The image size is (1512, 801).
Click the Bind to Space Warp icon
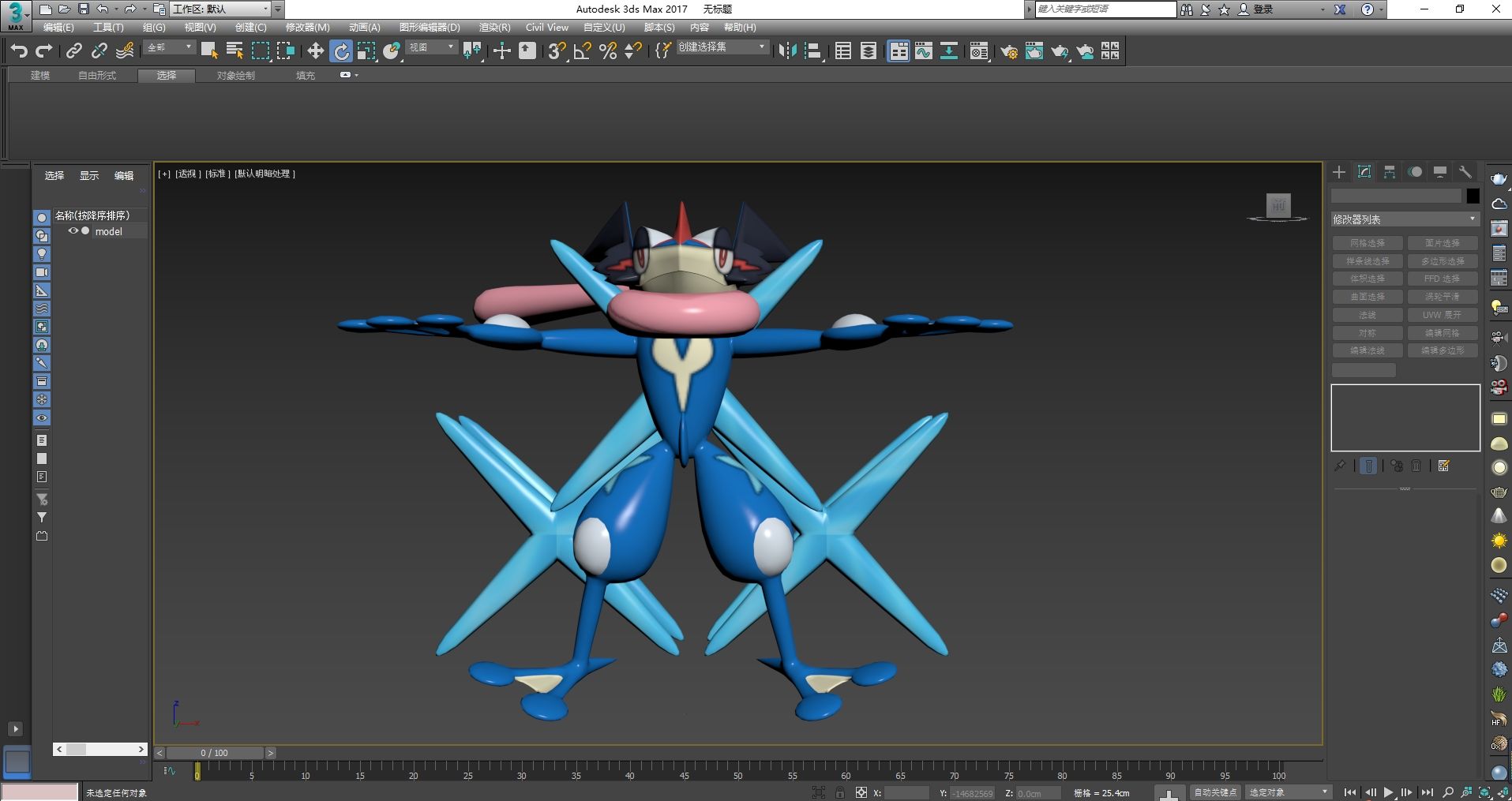pyautogui.click(x=125, y=51)
